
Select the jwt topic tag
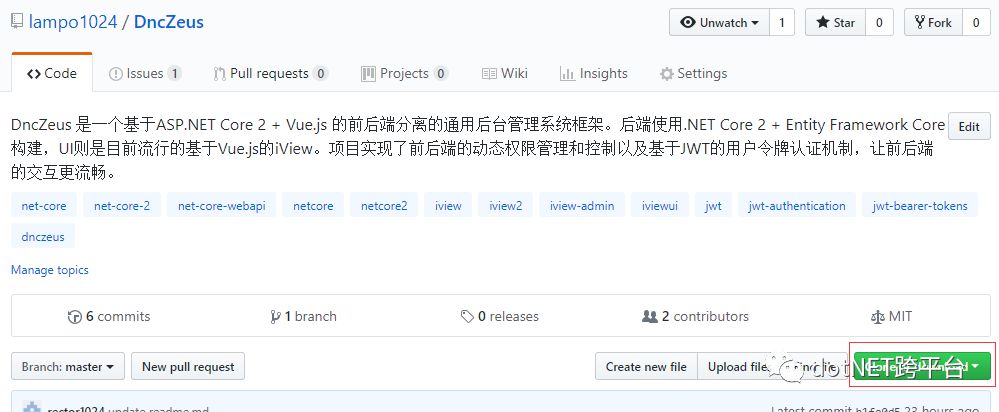714,206
